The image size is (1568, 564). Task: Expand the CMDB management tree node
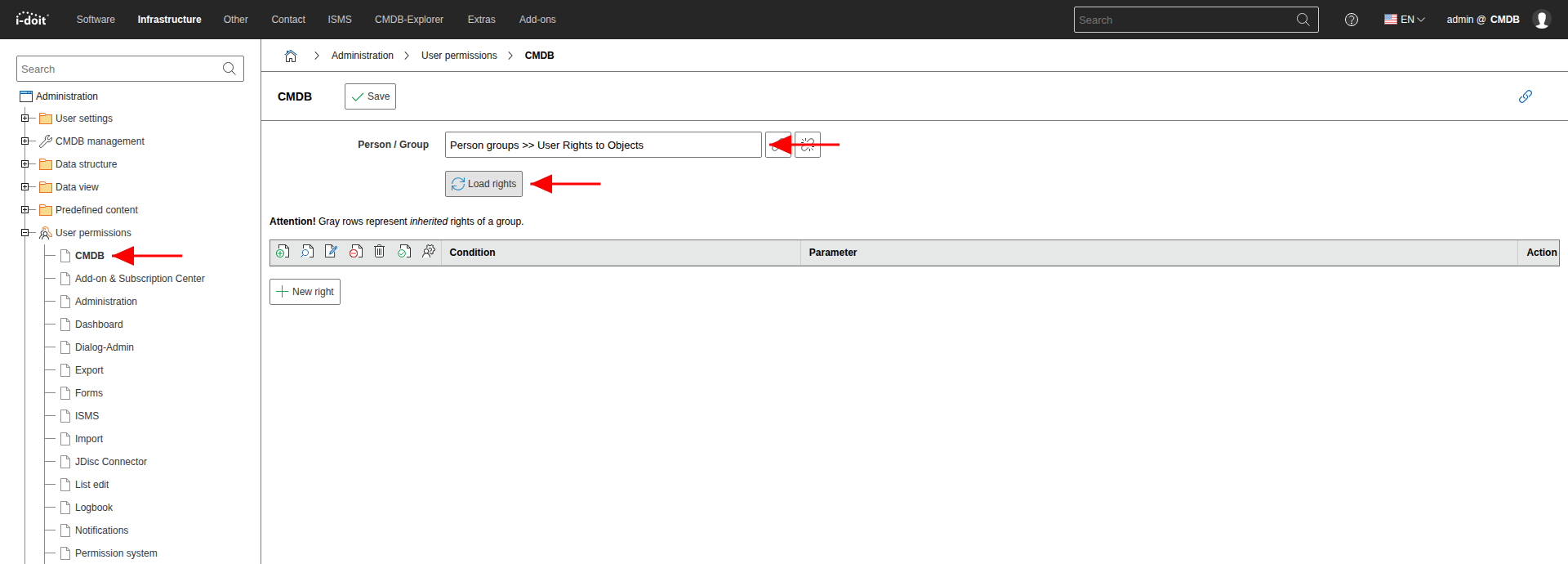24,141
